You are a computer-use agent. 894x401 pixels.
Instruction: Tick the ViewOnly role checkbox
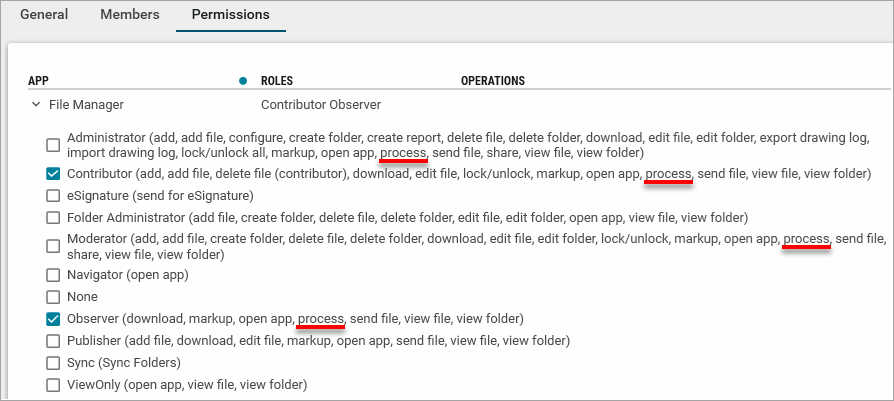pyautogui.click(x=53, y=385)
